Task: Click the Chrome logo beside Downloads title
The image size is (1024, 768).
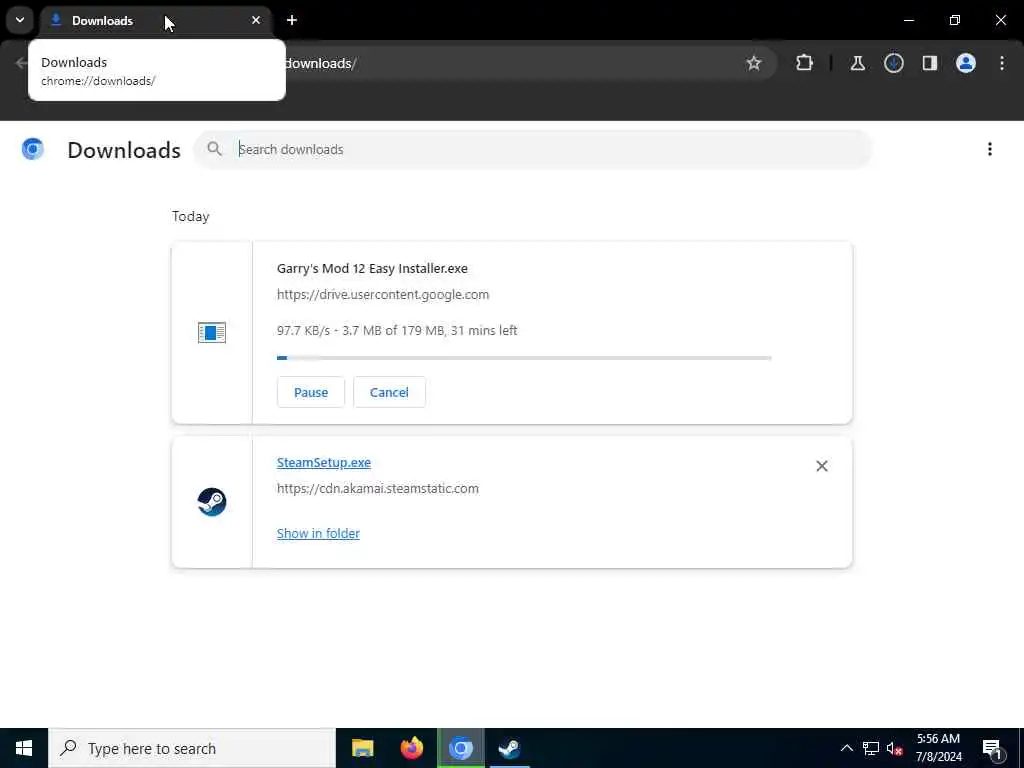Action: click(x=32, y=150)
